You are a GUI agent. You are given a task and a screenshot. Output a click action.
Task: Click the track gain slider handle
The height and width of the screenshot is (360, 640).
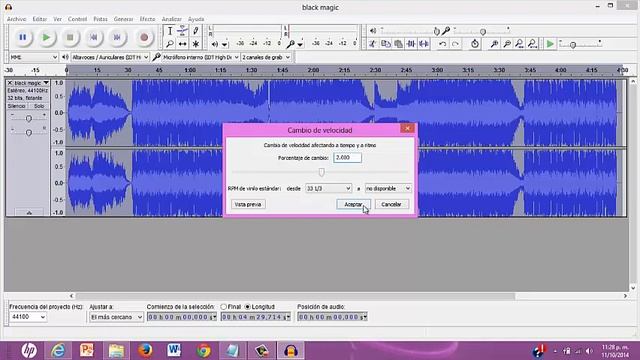coord(29,118)
